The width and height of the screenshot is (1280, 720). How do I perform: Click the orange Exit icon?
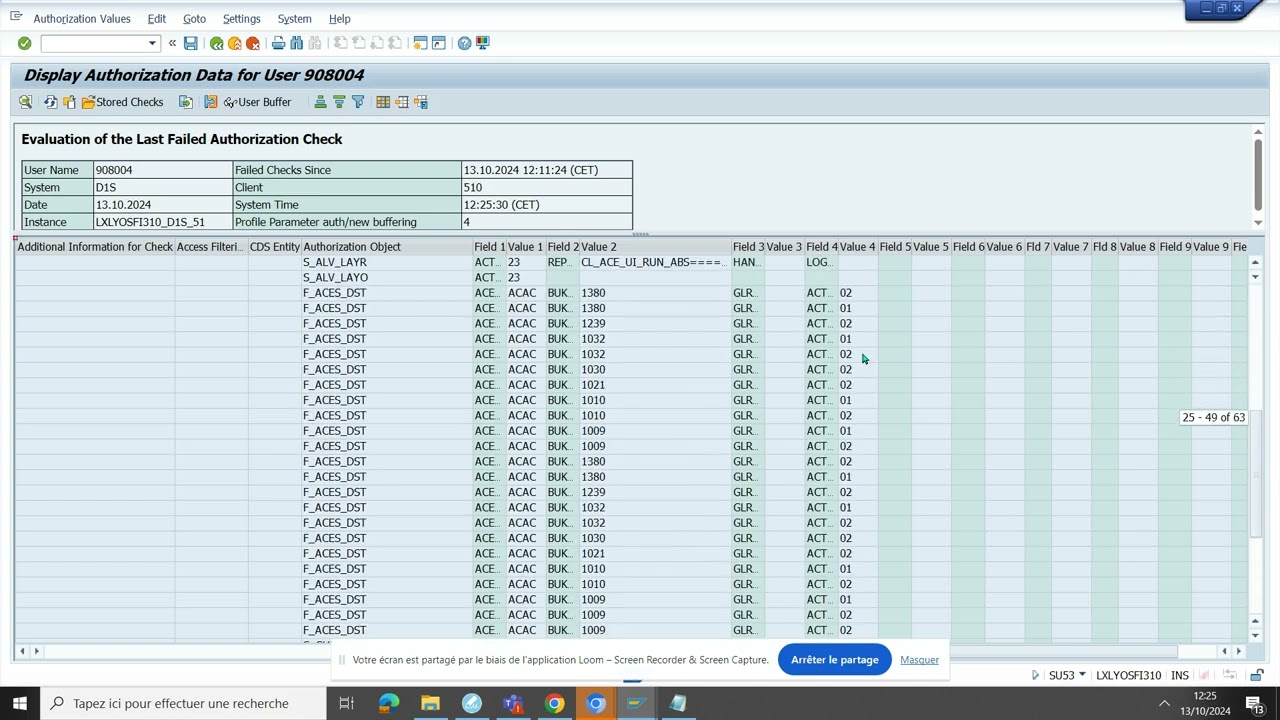coord(234,43)
